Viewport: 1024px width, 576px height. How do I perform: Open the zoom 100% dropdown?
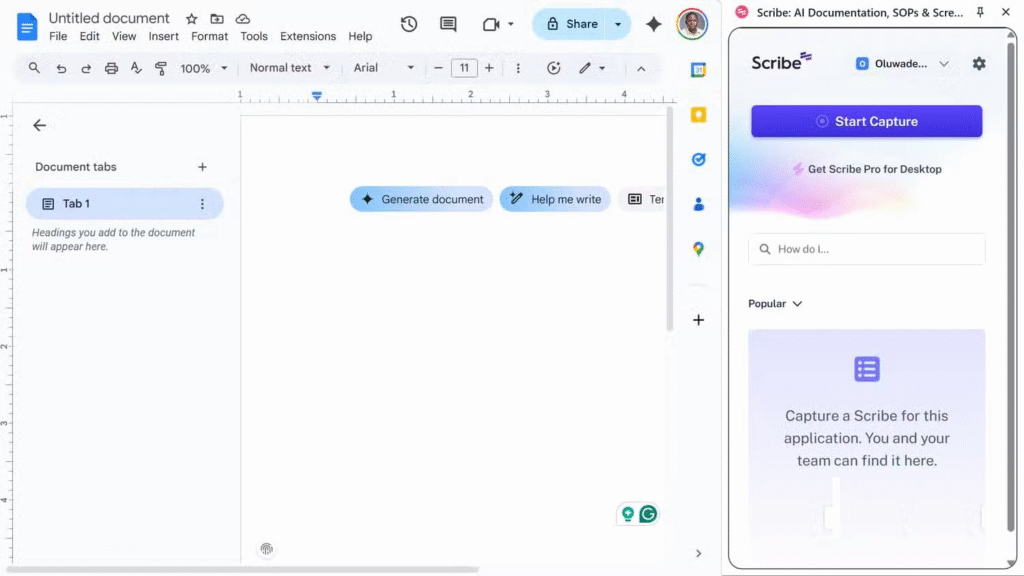[x=204, y=68]
